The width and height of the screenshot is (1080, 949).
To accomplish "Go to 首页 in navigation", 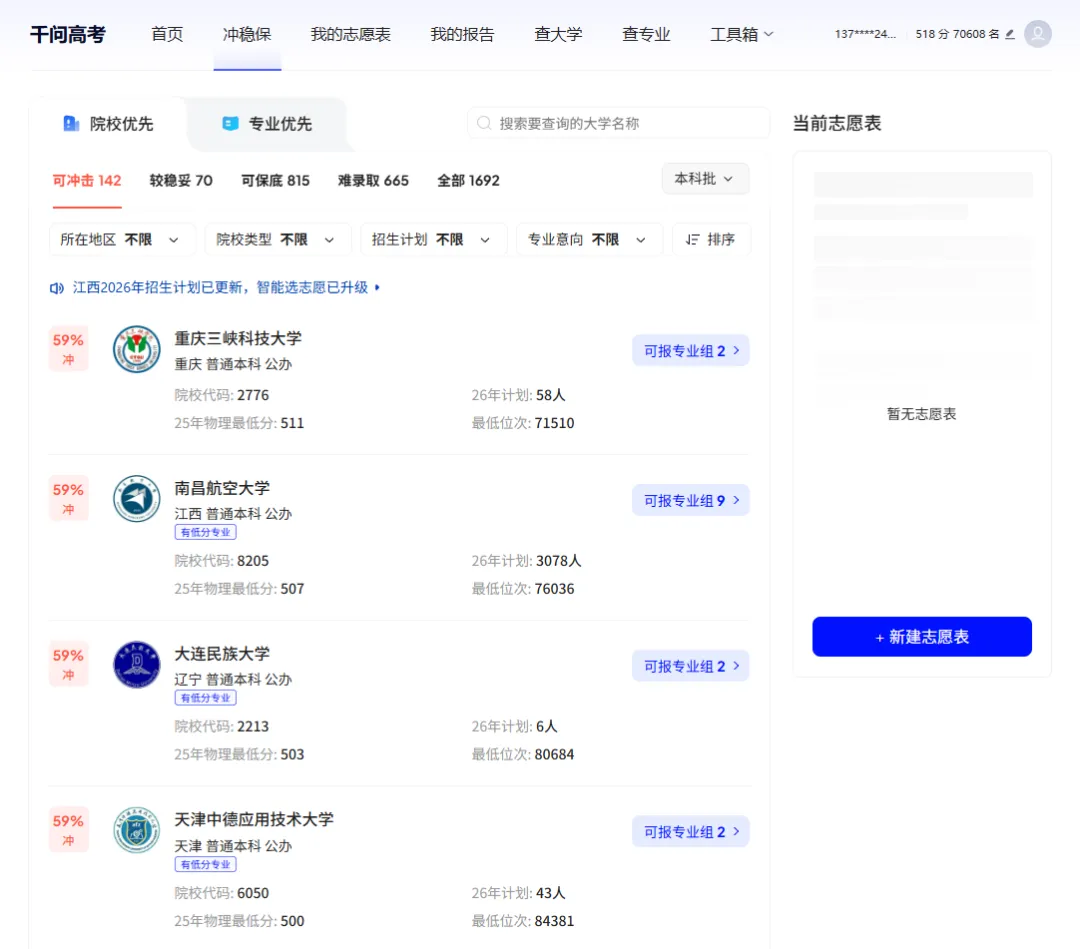I will [x=167, y=34].
